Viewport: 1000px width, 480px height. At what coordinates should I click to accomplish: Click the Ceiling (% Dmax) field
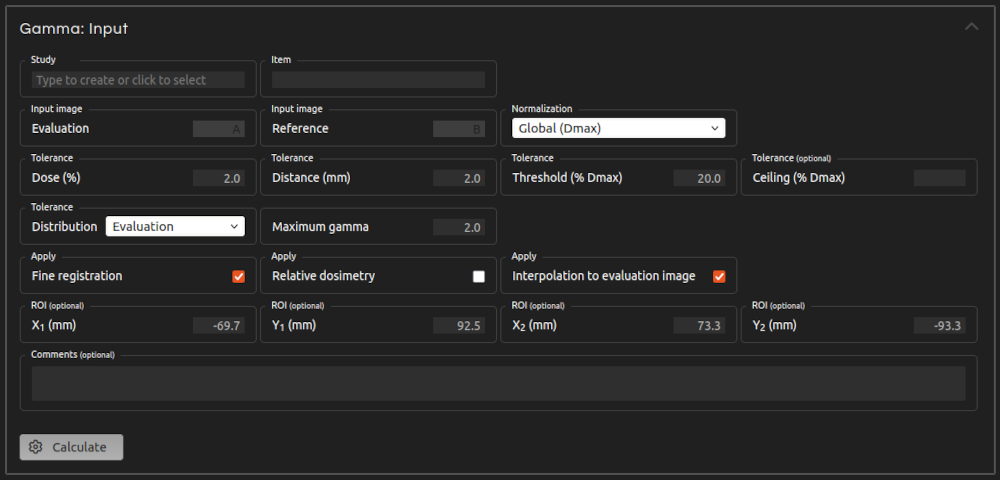939,178
